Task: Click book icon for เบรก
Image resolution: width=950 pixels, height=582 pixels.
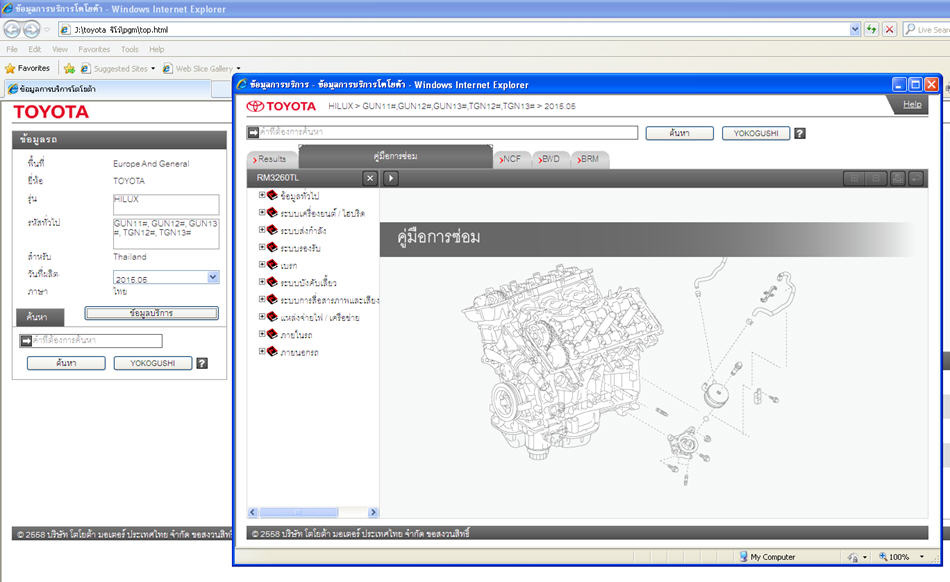Action: tap(272, 265)
